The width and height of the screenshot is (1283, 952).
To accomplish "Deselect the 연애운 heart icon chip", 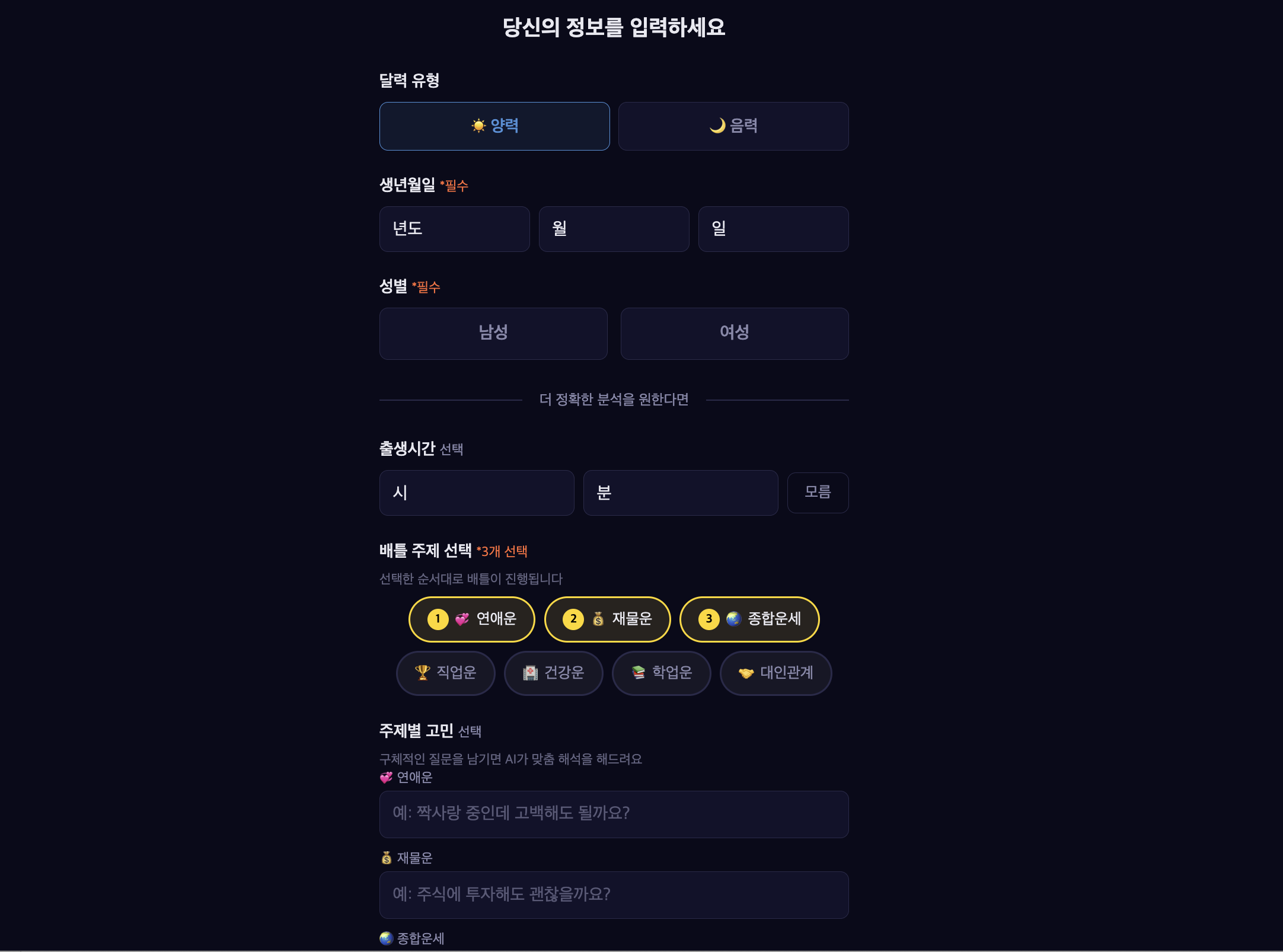I will click(472, 619).
